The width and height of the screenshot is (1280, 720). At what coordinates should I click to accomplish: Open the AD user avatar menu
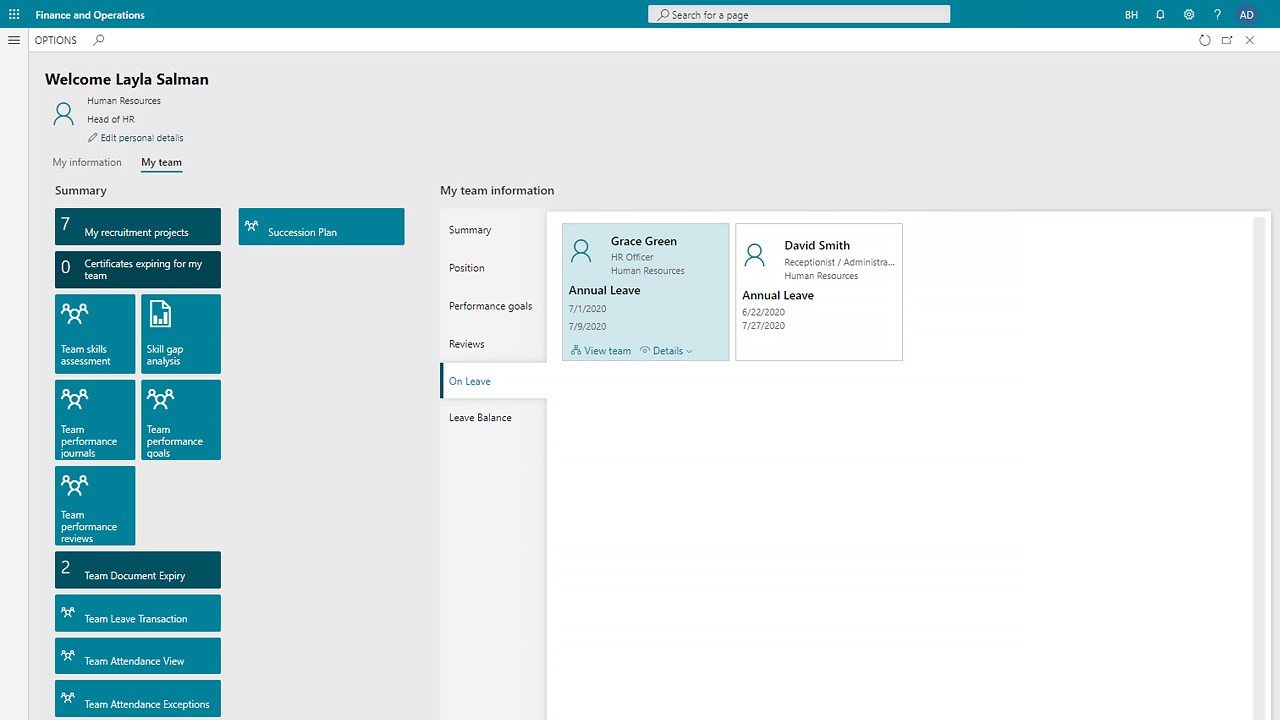coord(1246,15)
